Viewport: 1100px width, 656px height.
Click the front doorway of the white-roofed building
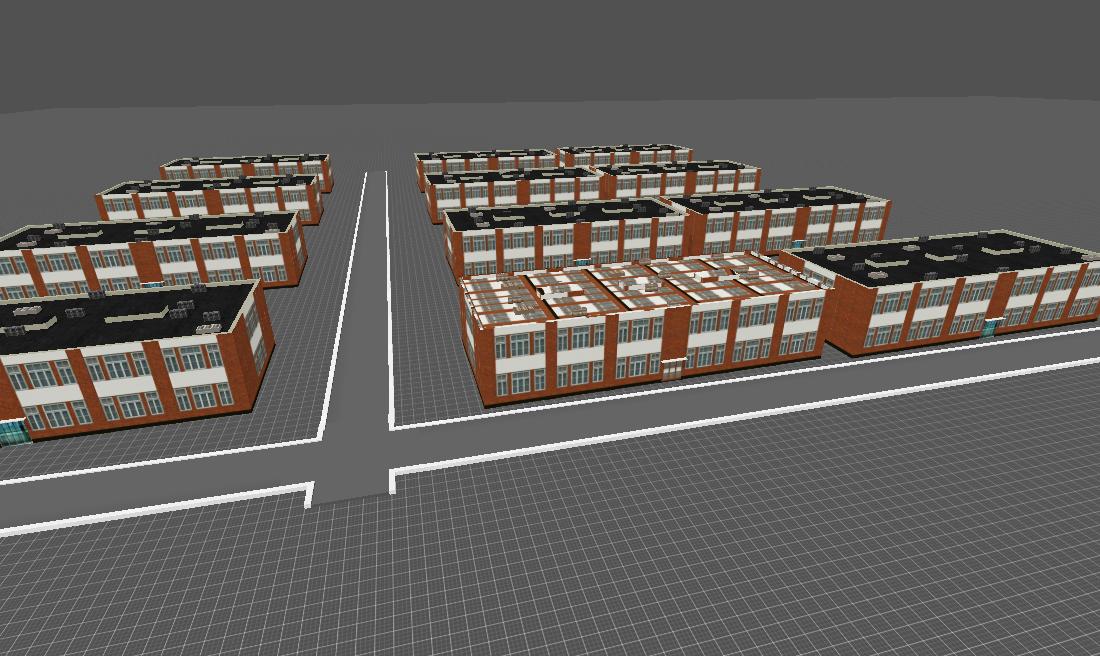pyautogui.click(x=672, y=370)
